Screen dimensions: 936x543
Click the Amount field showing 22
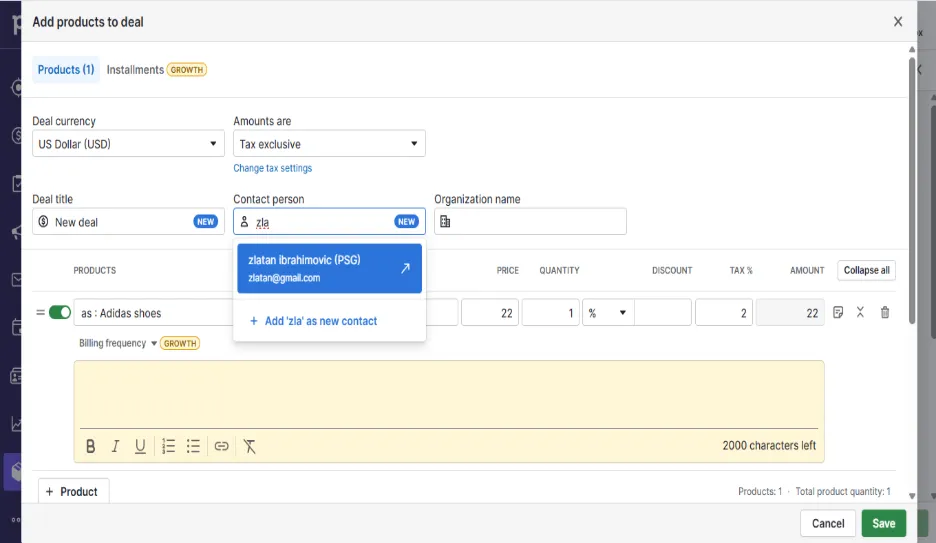coord(790,313)
